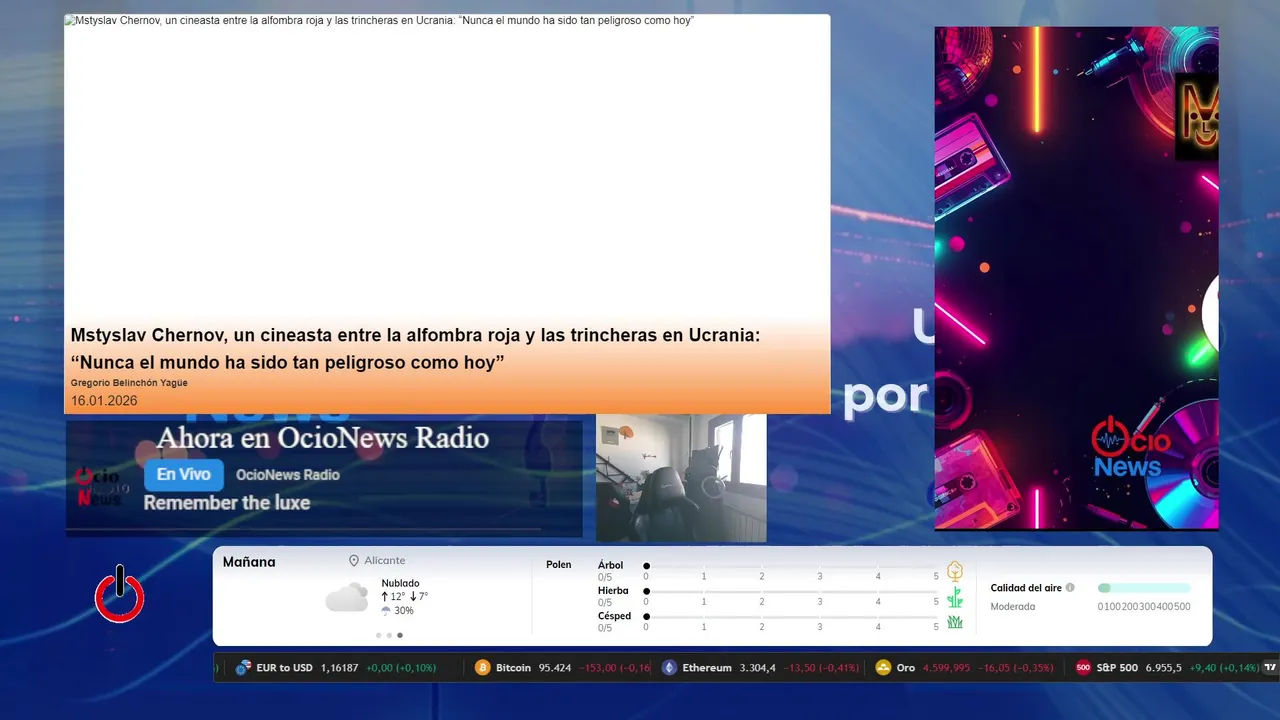Click the red power logo icon
This screenshot has height=720, width=1280.
click(120, 595)
